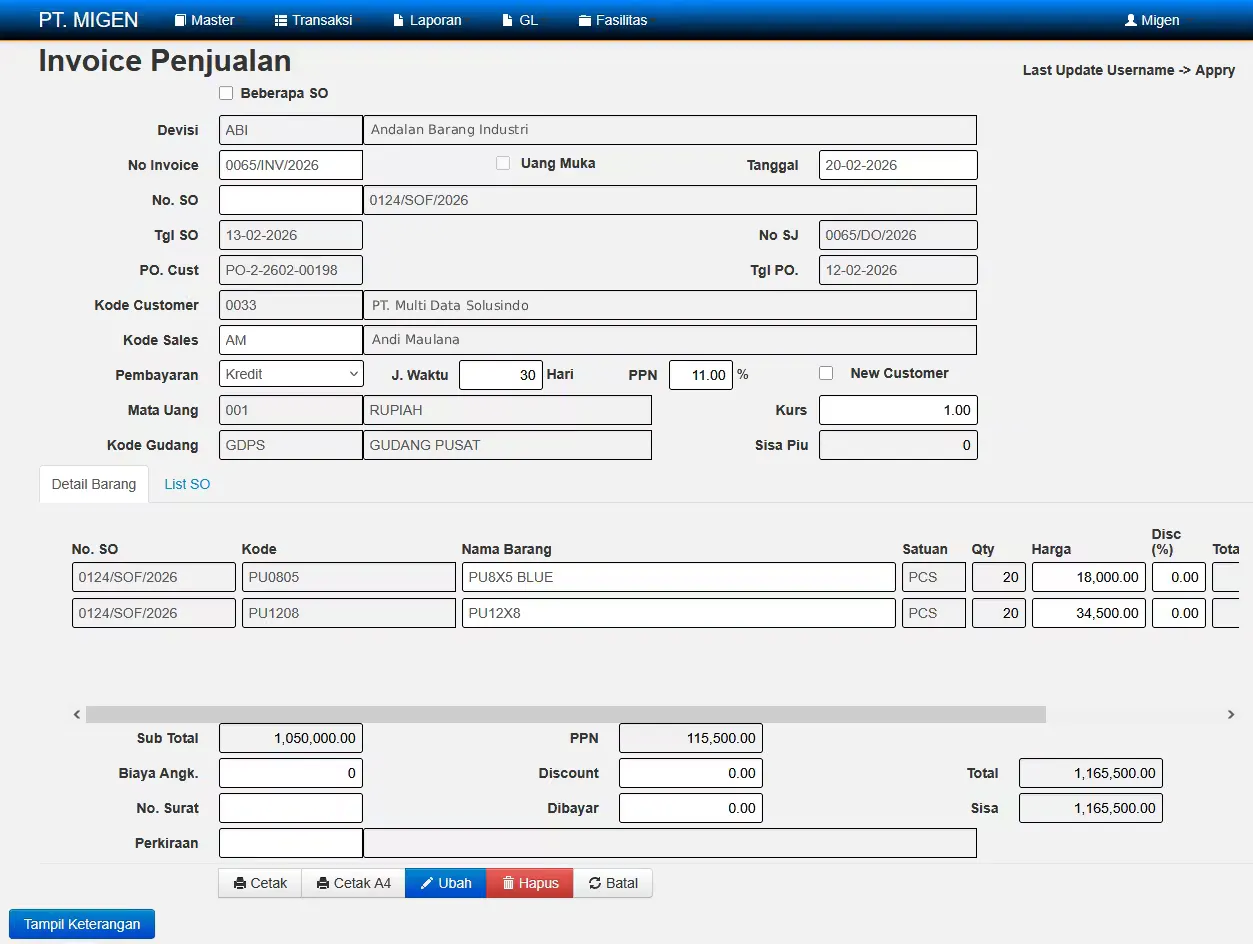This screenshot has width=1253, height=944.
Task: Click the GUDANG PUSAT field
Action: [x=507, y=445]
